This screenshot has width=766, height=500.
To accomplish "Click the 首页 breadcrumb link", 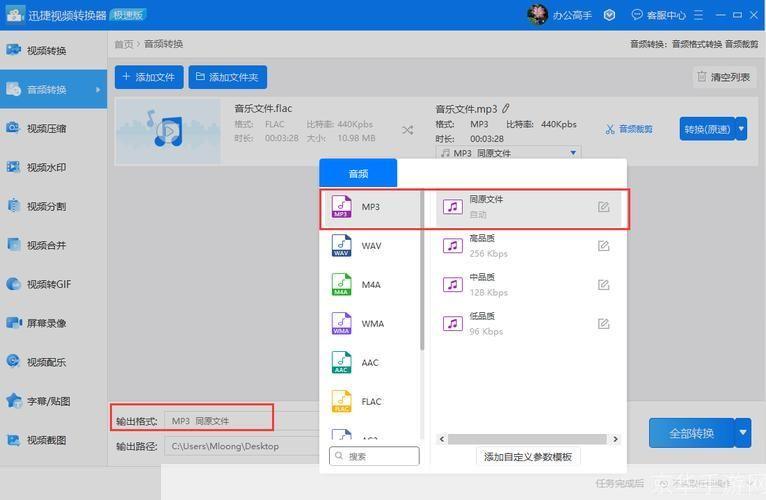I will 124,44.
